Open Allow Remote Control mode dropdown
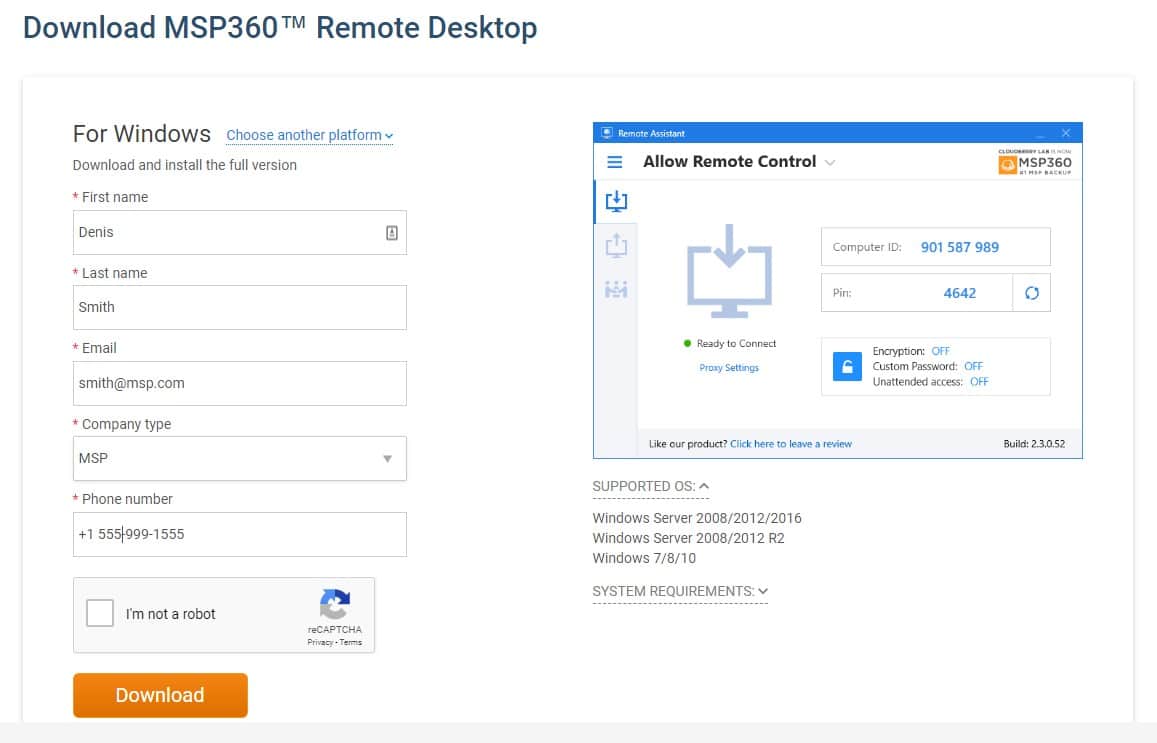The height and width of the screenshot is (743, 1157). pos(830,162)
